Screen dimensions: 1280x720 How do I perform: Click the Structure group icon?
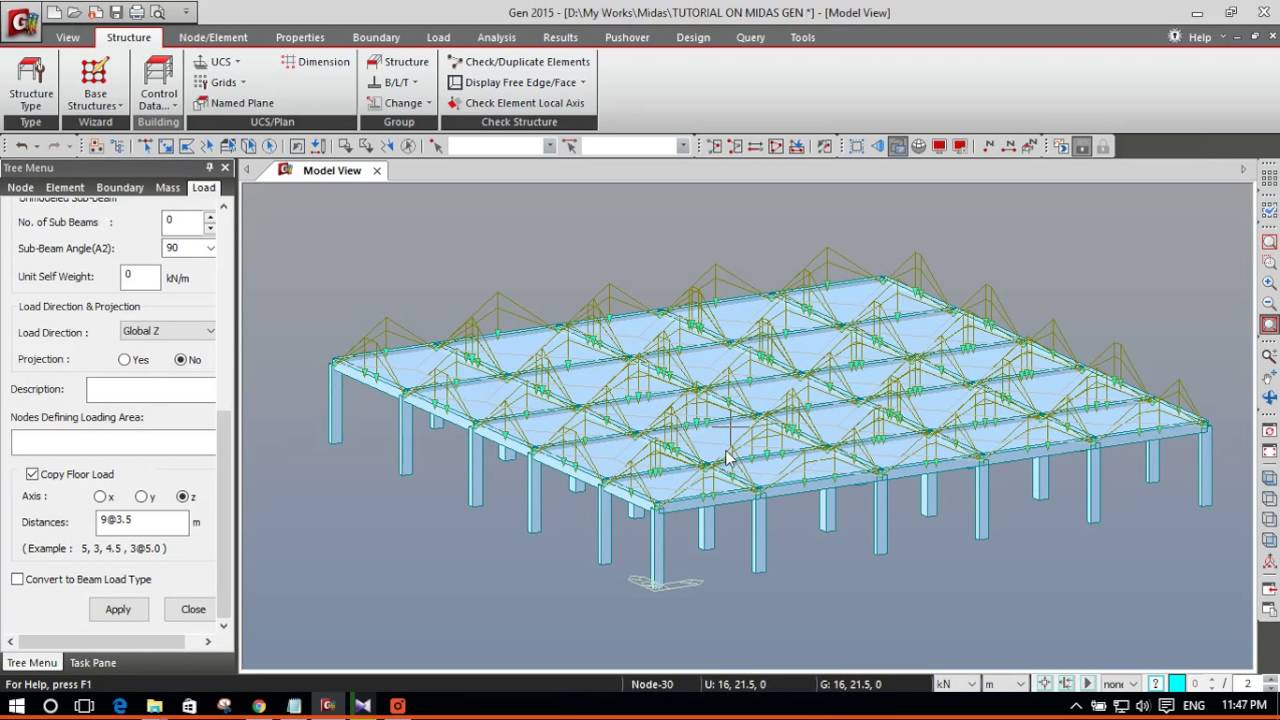(398, 61)
